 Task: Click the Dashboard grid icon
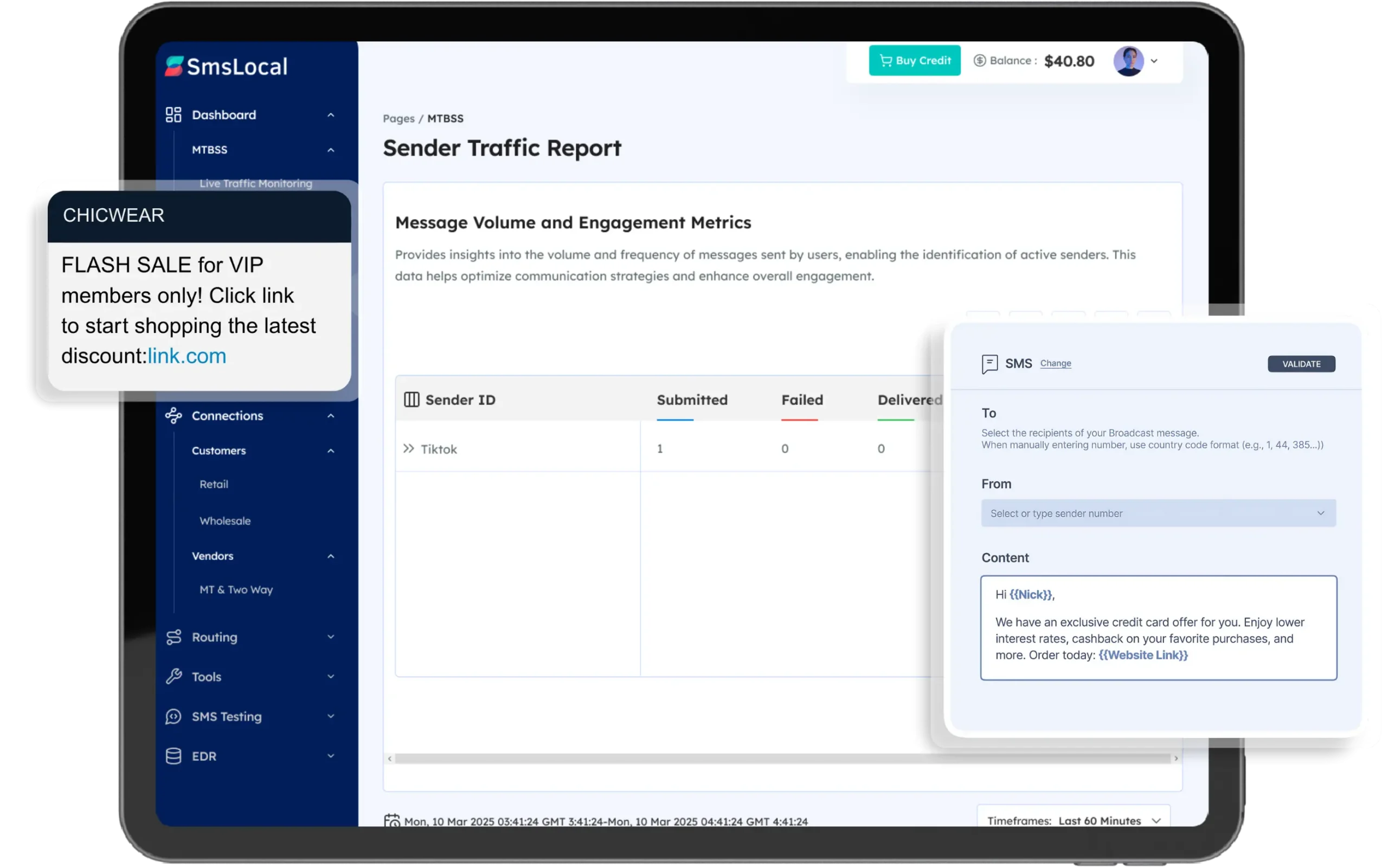point(173,115)
